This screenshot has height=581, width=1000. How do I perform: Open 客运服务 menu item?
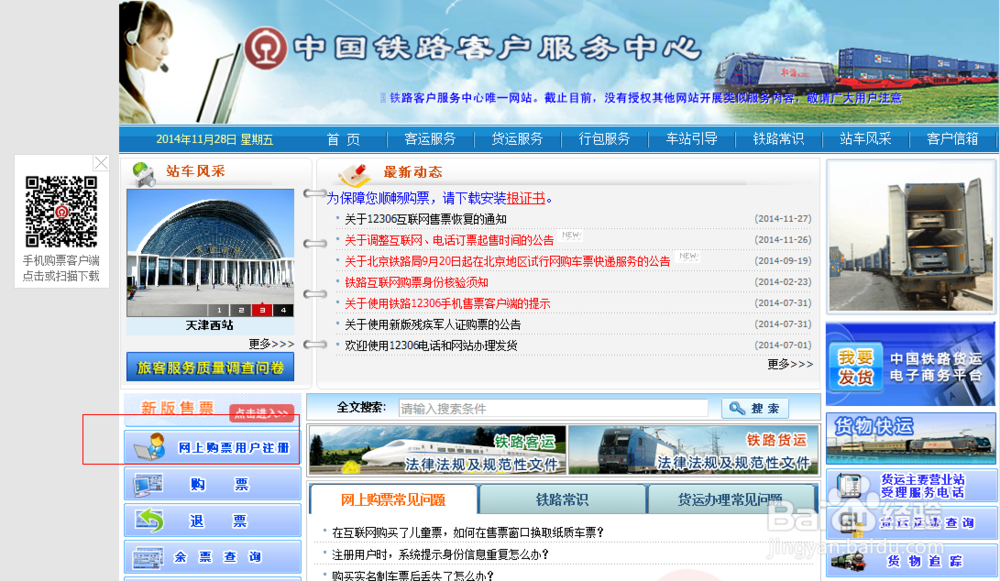click(430, 139)
